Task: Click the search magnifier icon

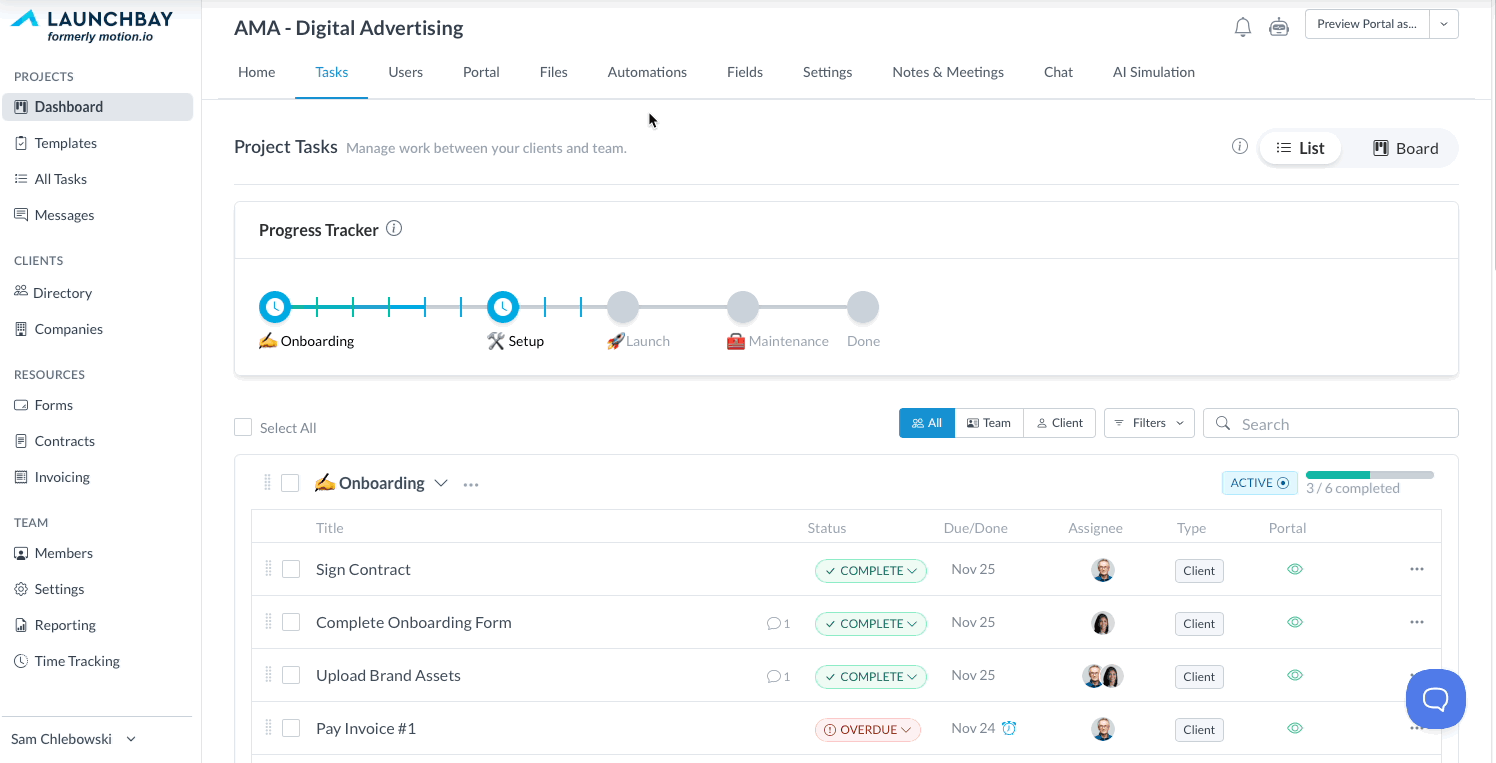Action: point(1223,423)
